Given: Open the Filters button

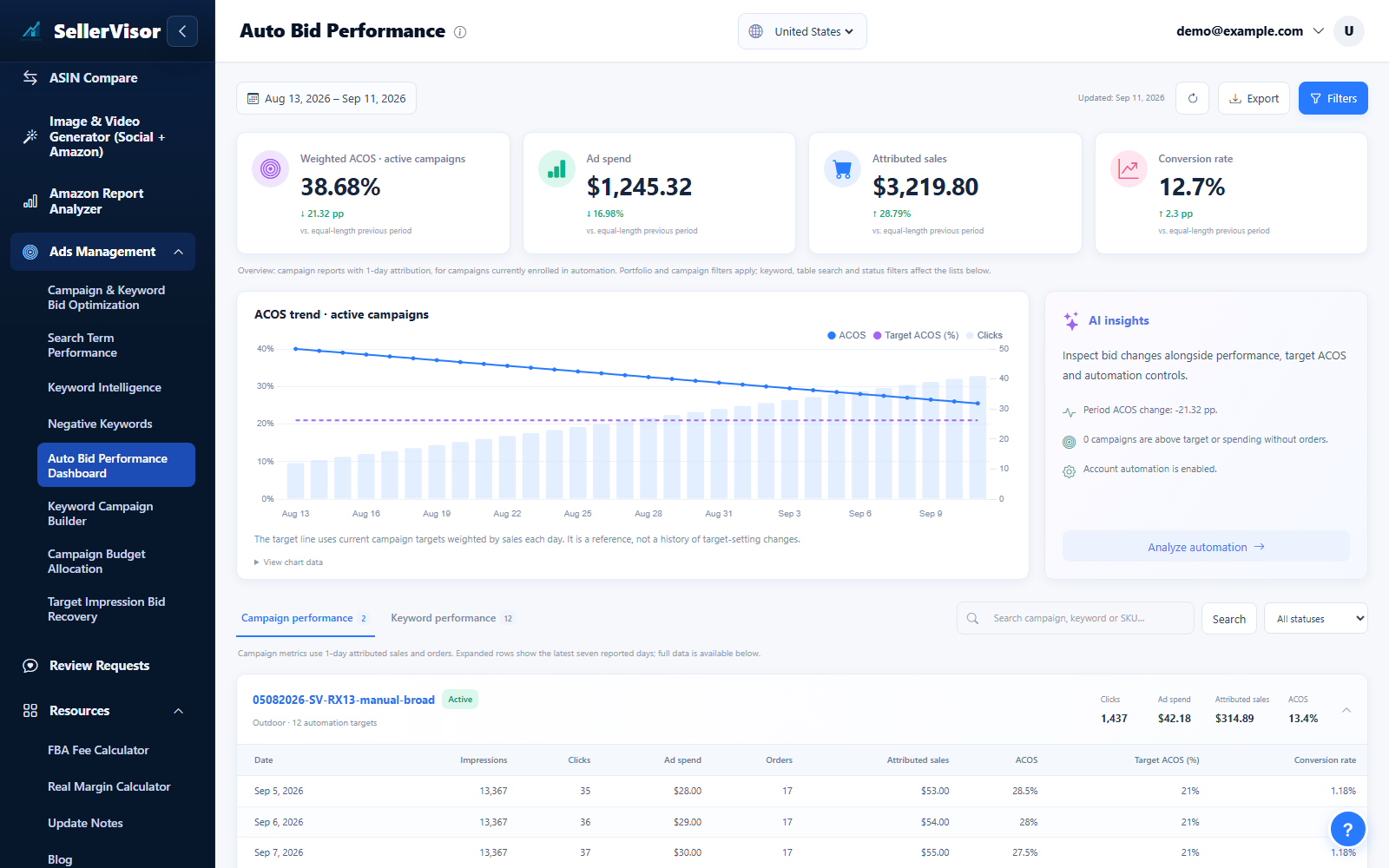Looking at the screenshot, I should tap(1333, 98).
